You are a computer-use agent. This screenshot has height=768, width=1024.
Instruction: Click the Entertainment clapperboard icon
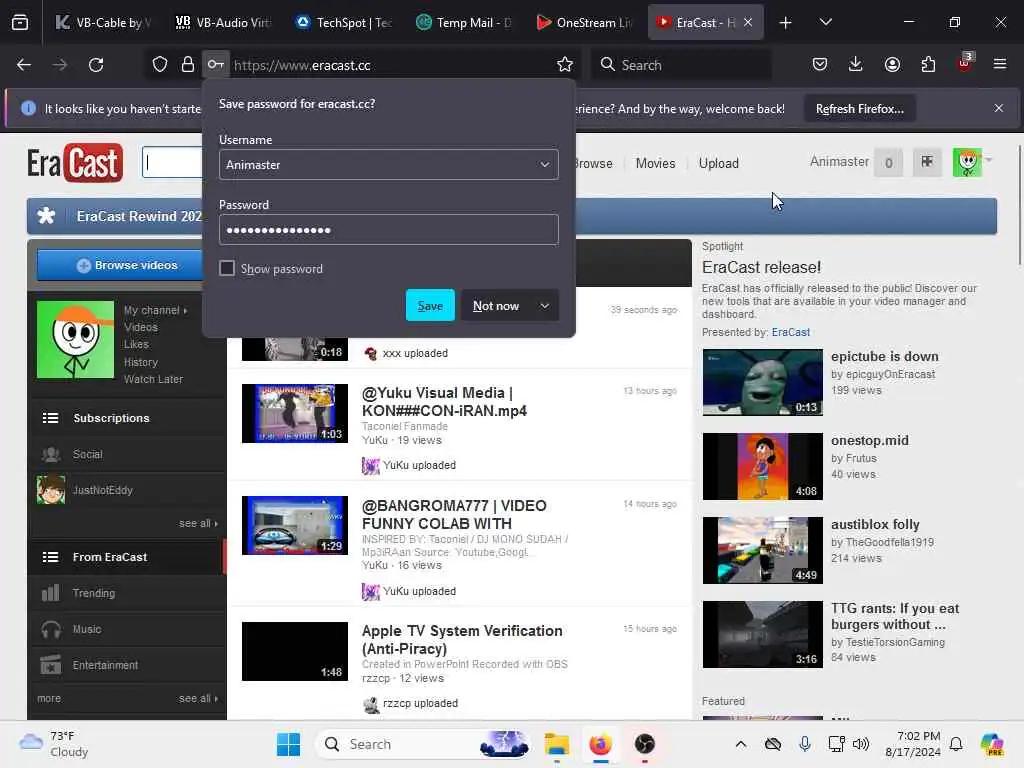pyautogui.click(x=51, y=665)
